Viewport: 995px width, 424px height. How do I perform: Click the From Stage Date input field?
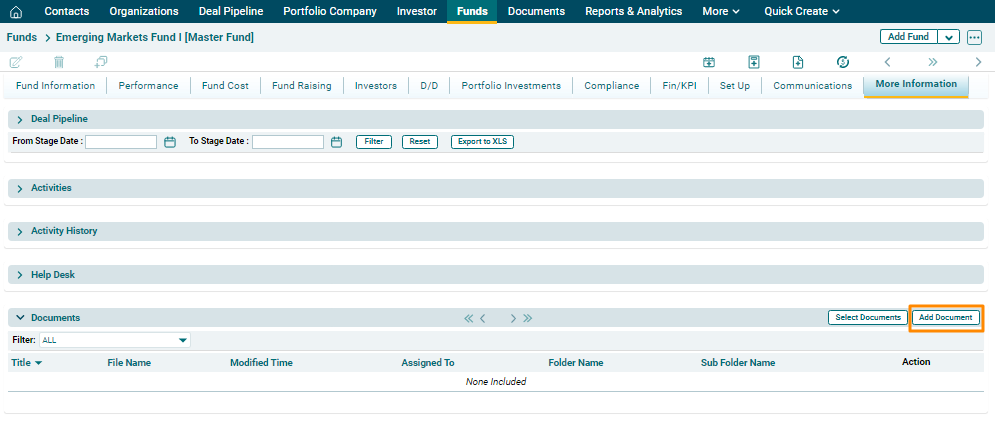[121, 142]
